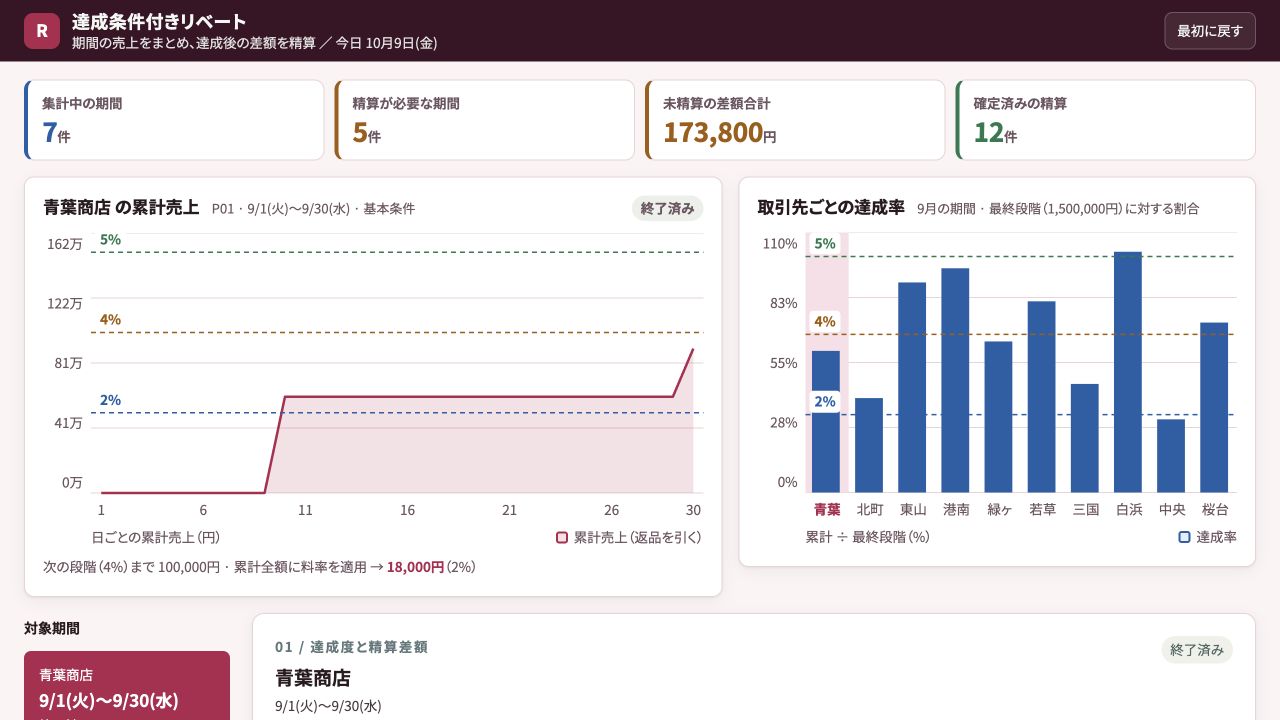Image resolution: width=1280 pixels, height=720 pixels.
Task: Click the 173,800円 value
Action: pyautogui.click(x=720, y=132)
